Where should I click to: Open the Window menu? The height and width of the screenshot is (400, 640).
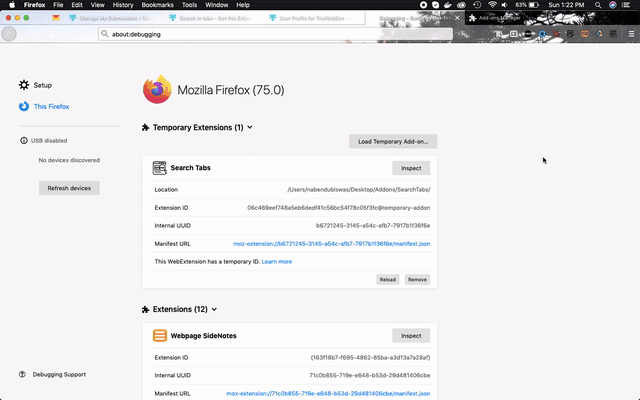(217, 5)
